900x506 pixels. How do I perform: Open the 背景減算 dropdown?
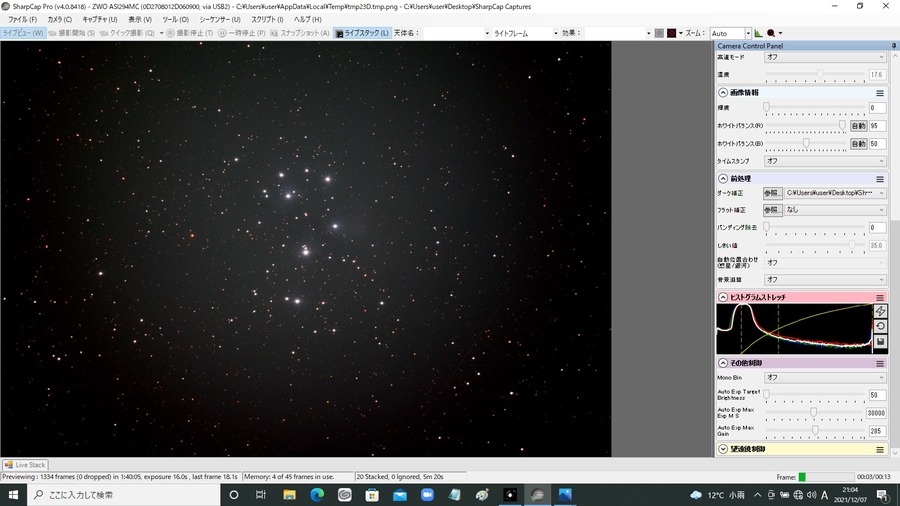coord(825,279)
